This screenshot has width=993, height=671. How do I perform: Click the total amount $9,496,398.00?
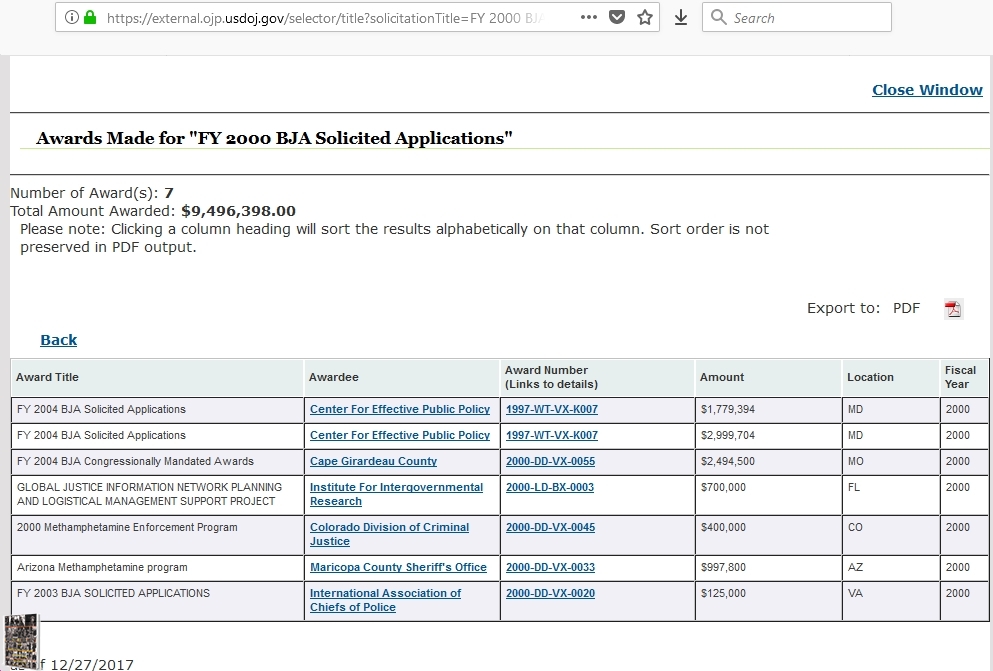[x=238, y=211]
